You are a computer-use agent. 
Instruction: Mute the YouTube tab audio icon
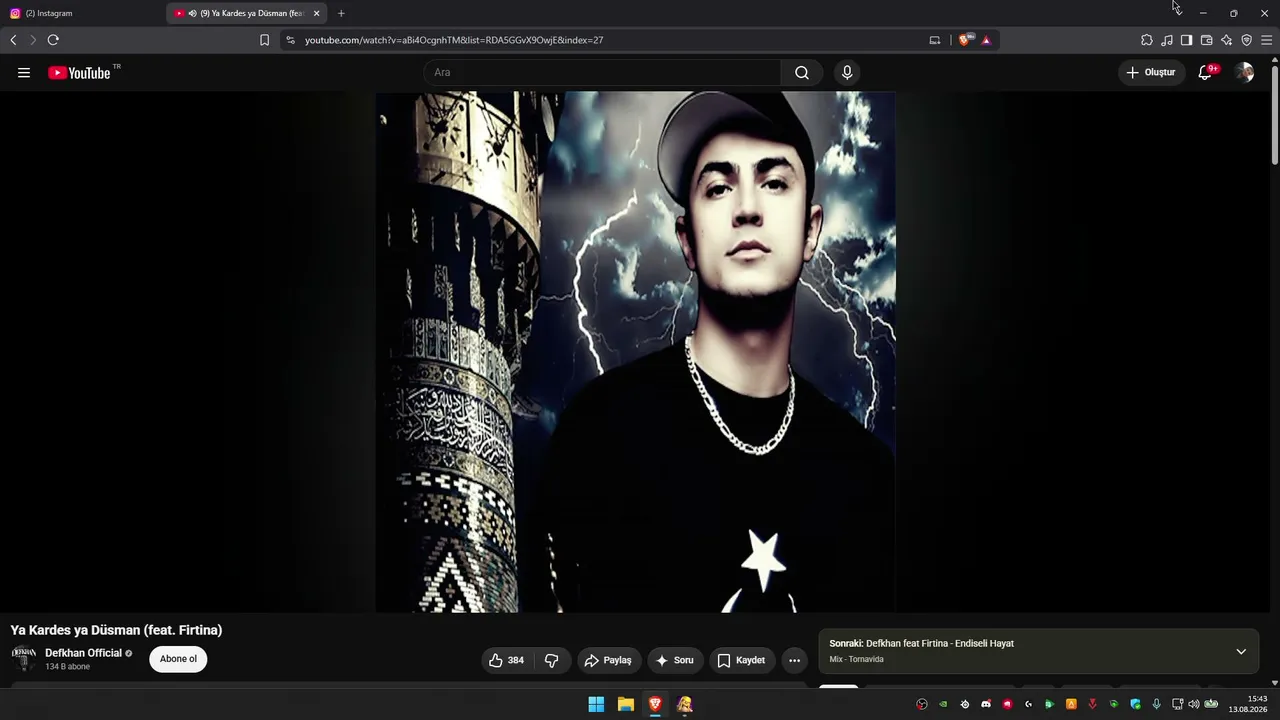[x=192, y=13]
